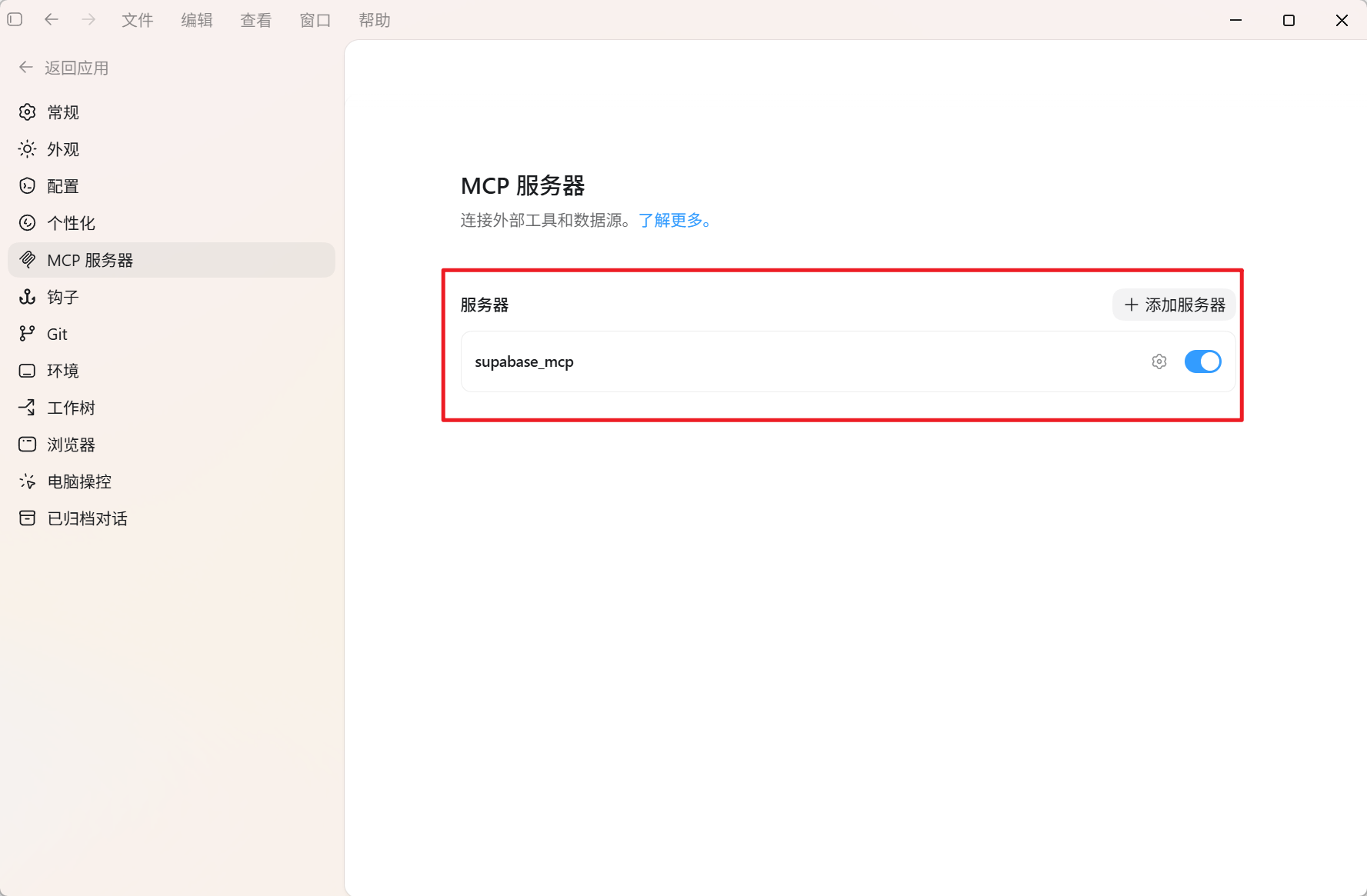Click the Archived conversations (已归档对话) box icon
The height and width of the screenshot is (896, 1367).
27,518
